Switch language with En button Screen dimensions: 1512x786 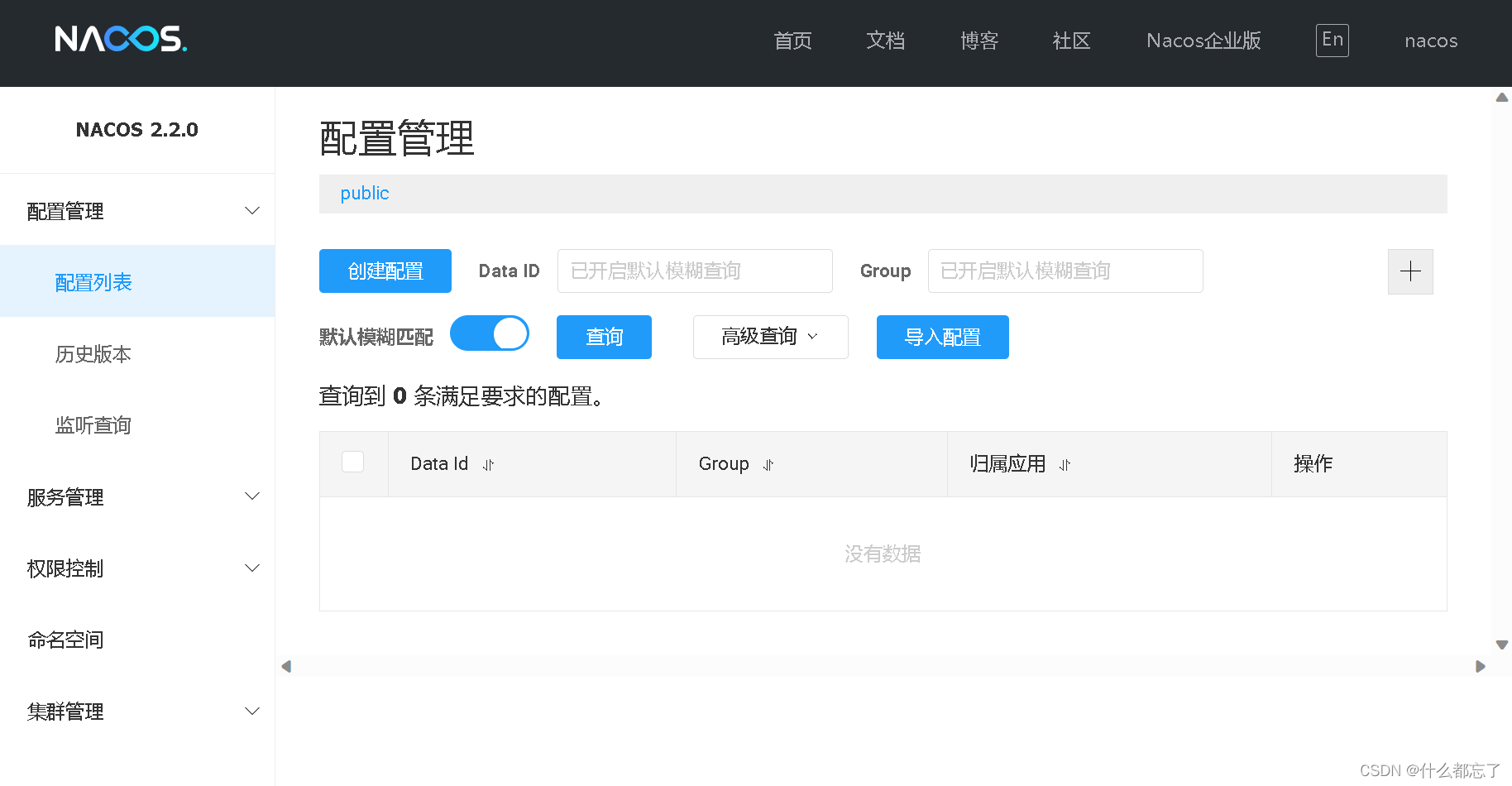click(x=1333, y=40)
